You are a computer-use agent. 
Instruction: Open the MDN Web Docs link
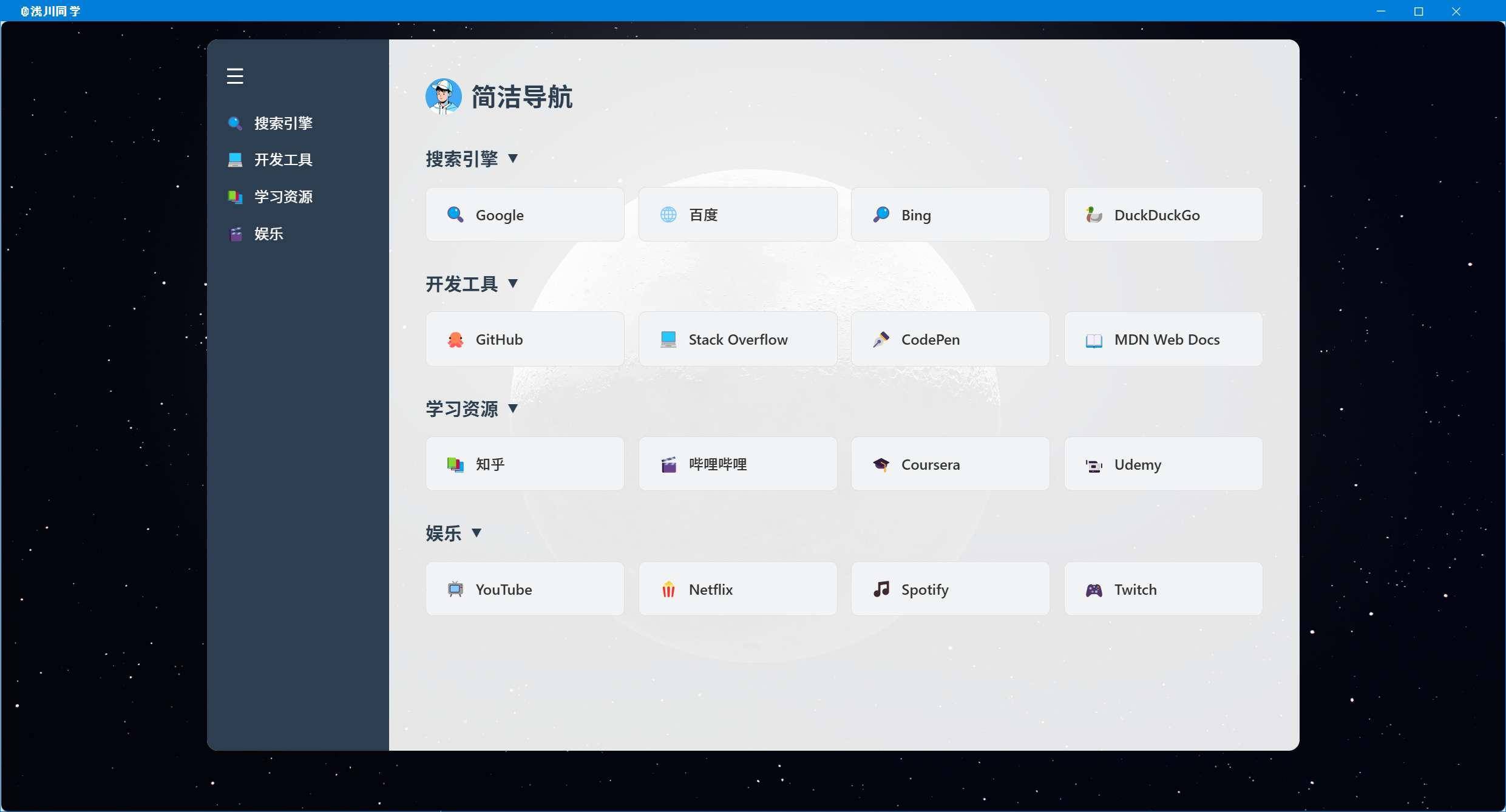pyautogui.click(x=1164, y=339)
